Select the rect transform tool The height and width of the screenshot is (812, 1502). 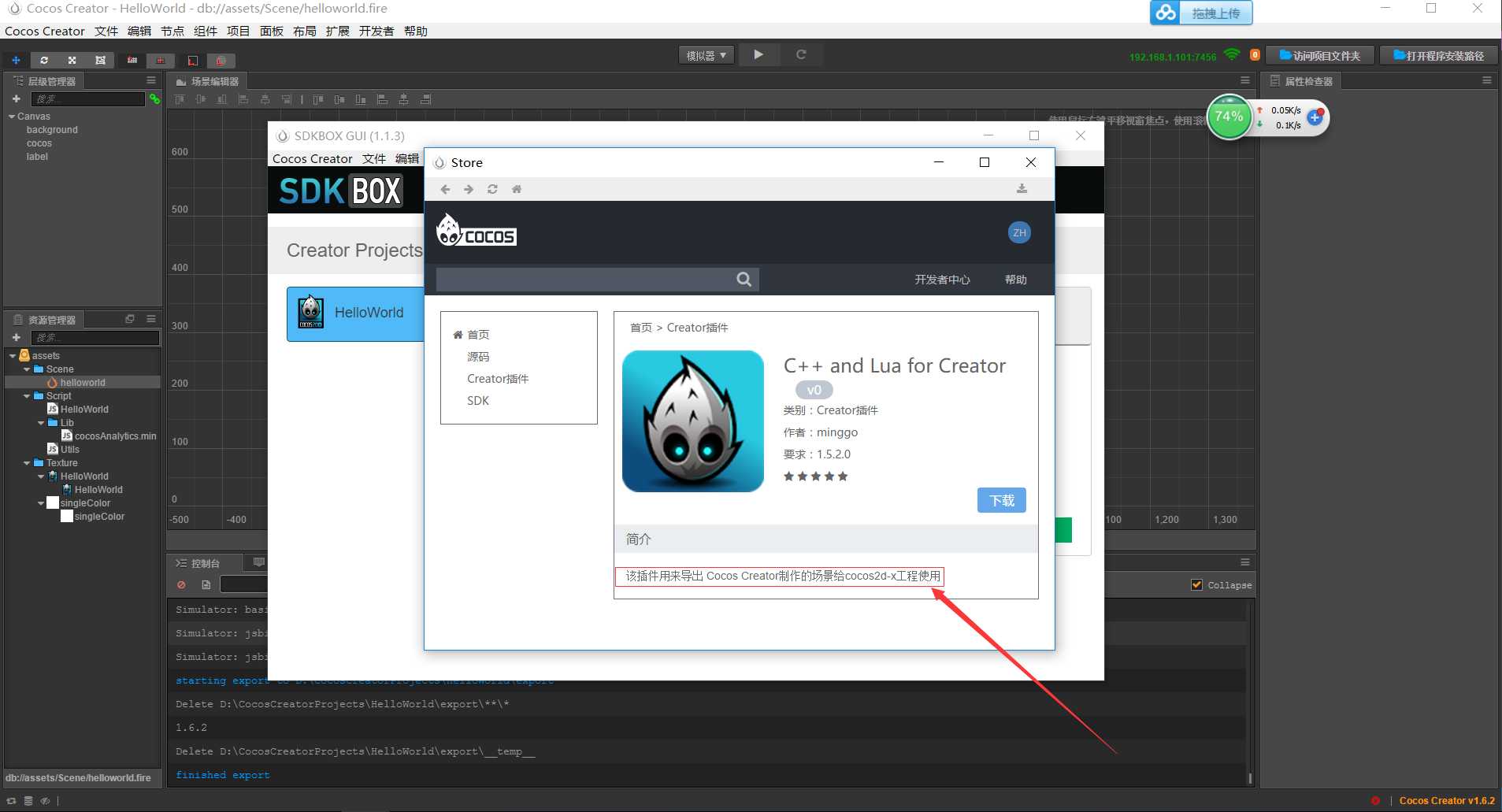(x=100, y=60)
